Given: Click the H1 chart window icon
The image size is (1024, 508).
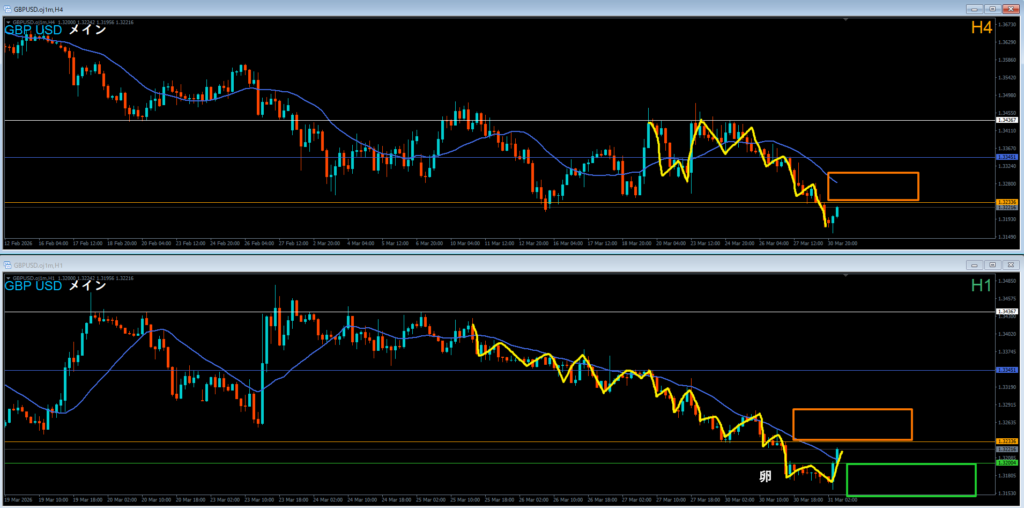Looking at the screenshot, I should (x=7, y=265).
